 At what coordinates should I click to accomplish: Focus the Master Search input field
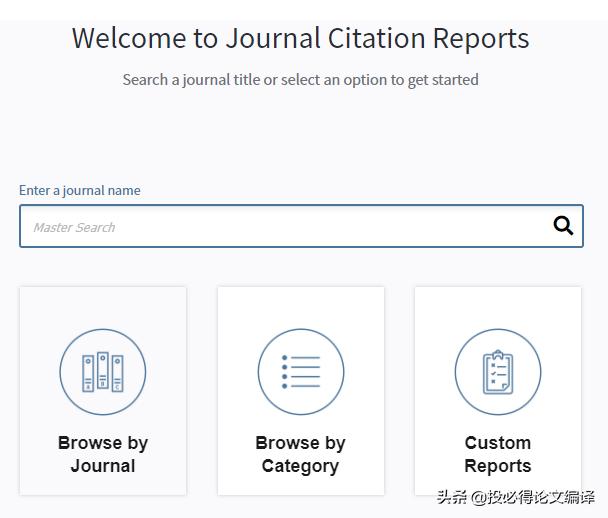[301, 226]
